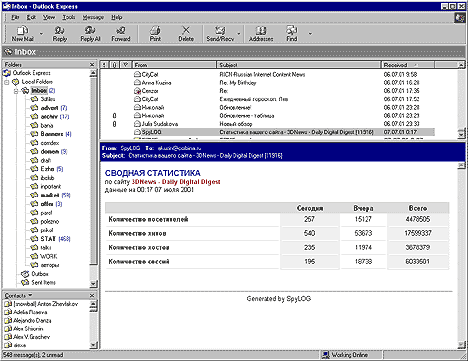Viewport: 468px width, 361px height.
Task: Select the Inbox folder in tree
Action: 39,91
